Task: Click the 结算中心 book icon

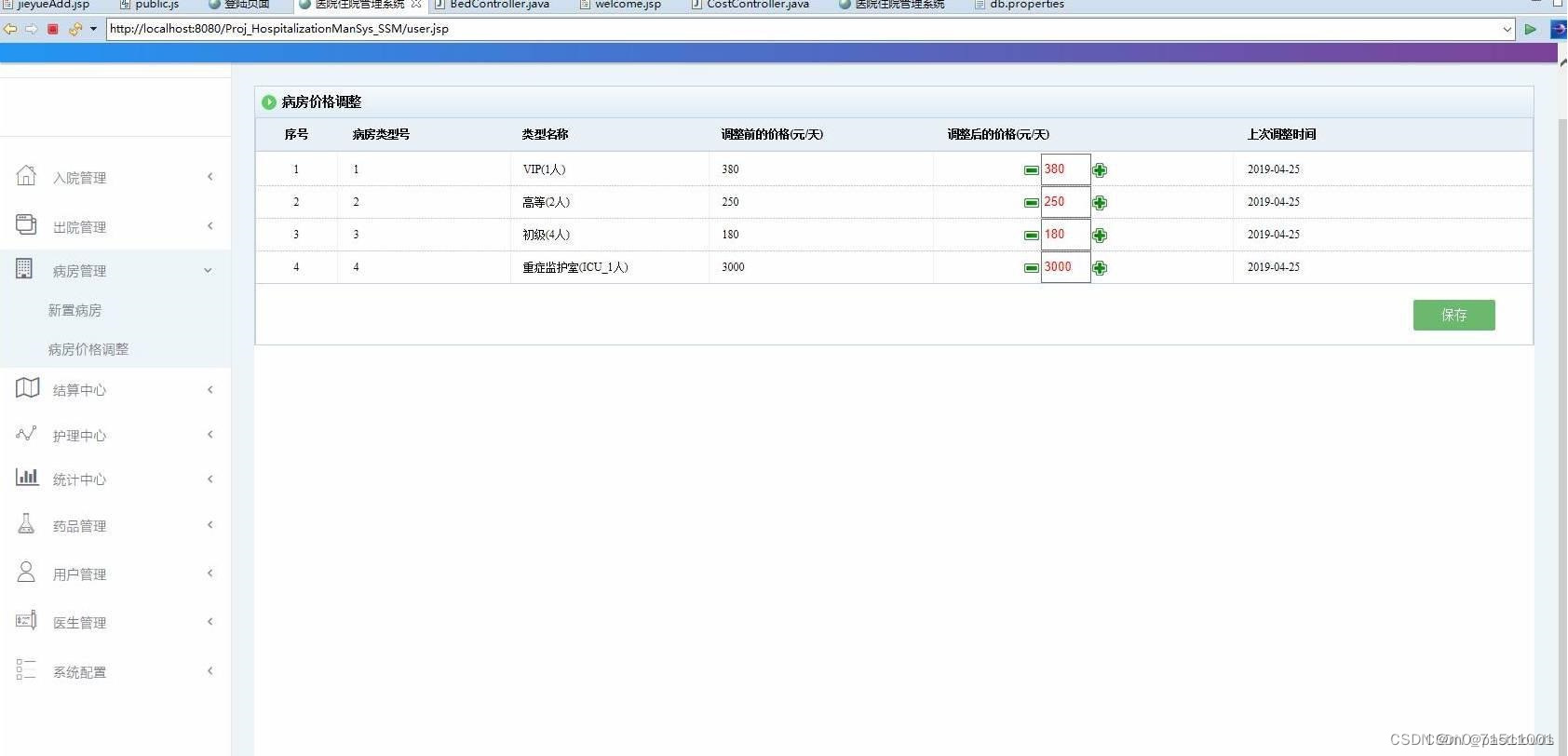Action: 27,387
